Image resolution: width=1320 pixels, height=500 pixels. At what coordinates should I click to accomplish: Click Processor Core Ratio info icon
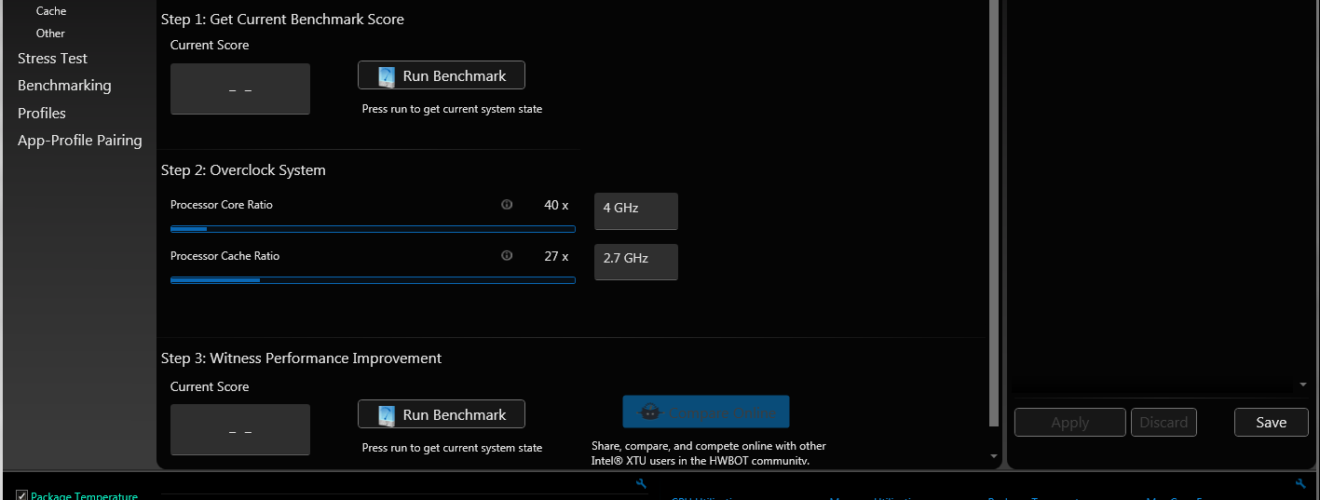507,205
